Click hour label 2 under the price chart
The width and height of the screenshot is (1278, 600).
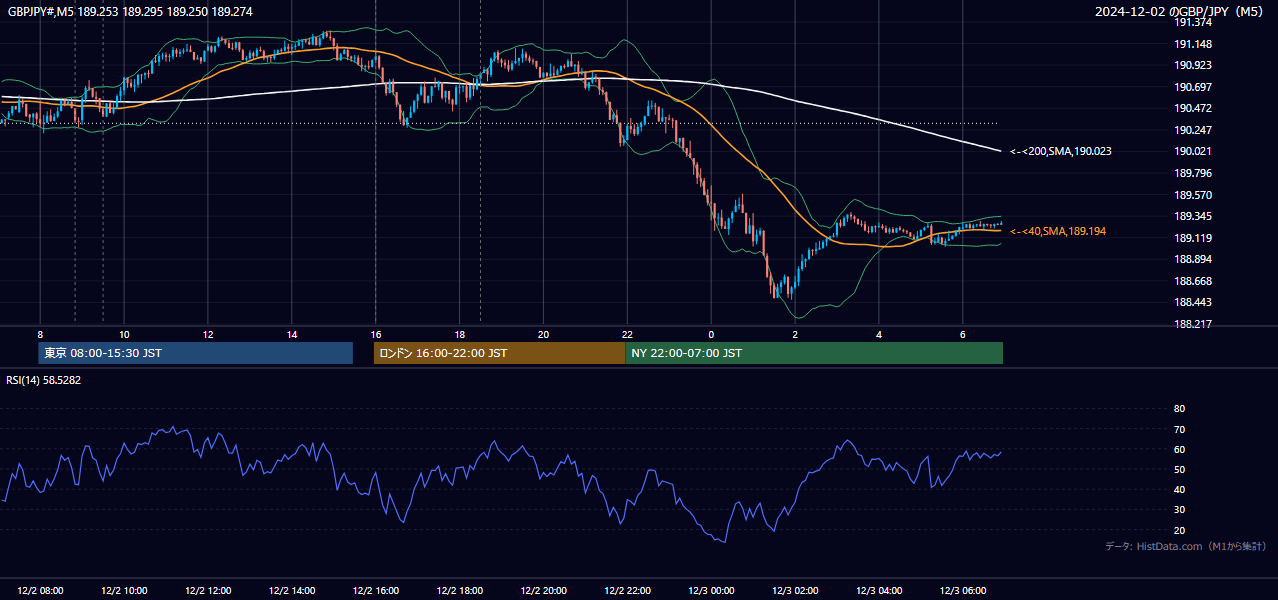tap(795, 334)
